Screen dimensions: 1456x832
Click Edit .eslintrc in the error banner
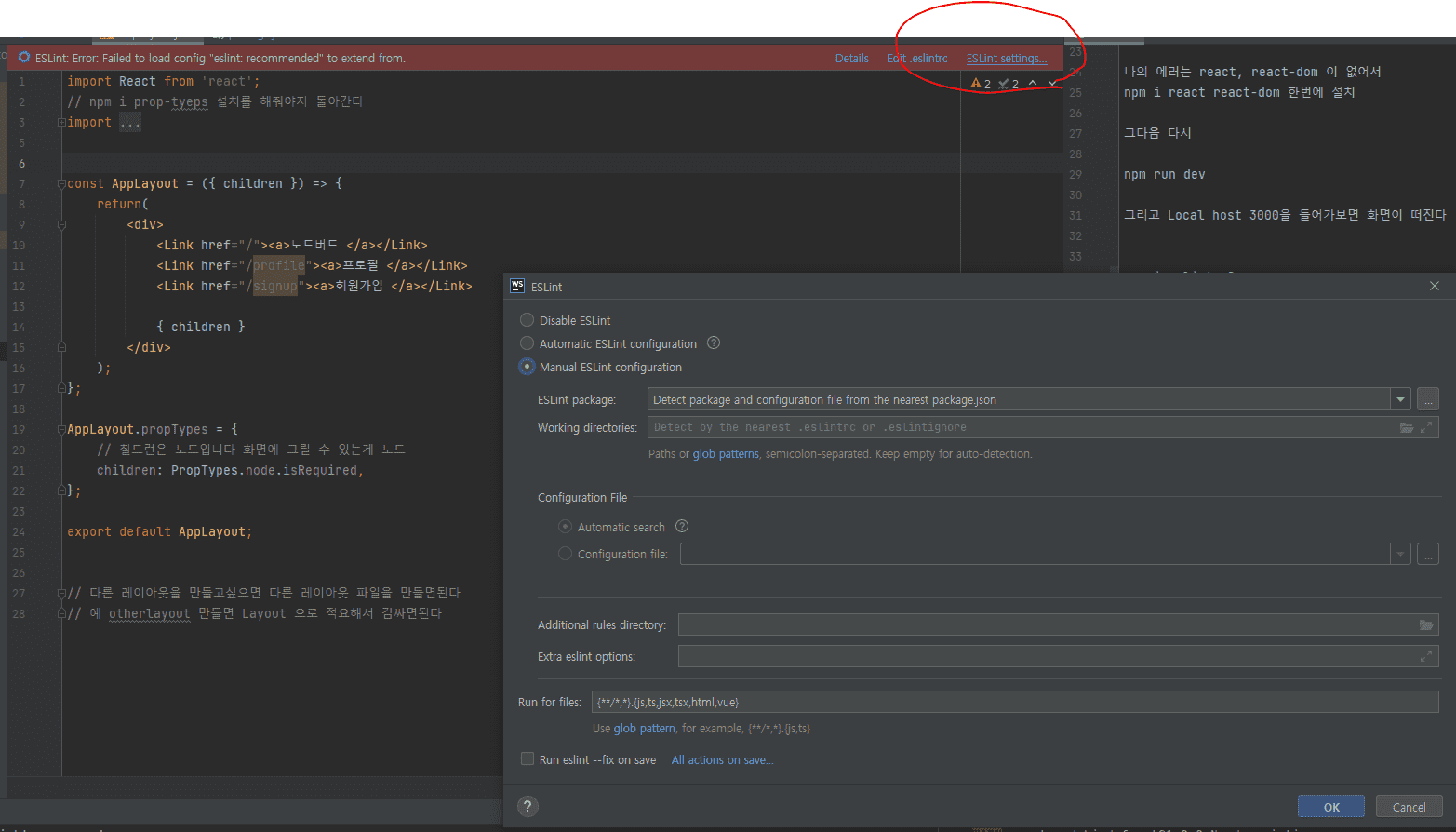click(x=917, y=58)
